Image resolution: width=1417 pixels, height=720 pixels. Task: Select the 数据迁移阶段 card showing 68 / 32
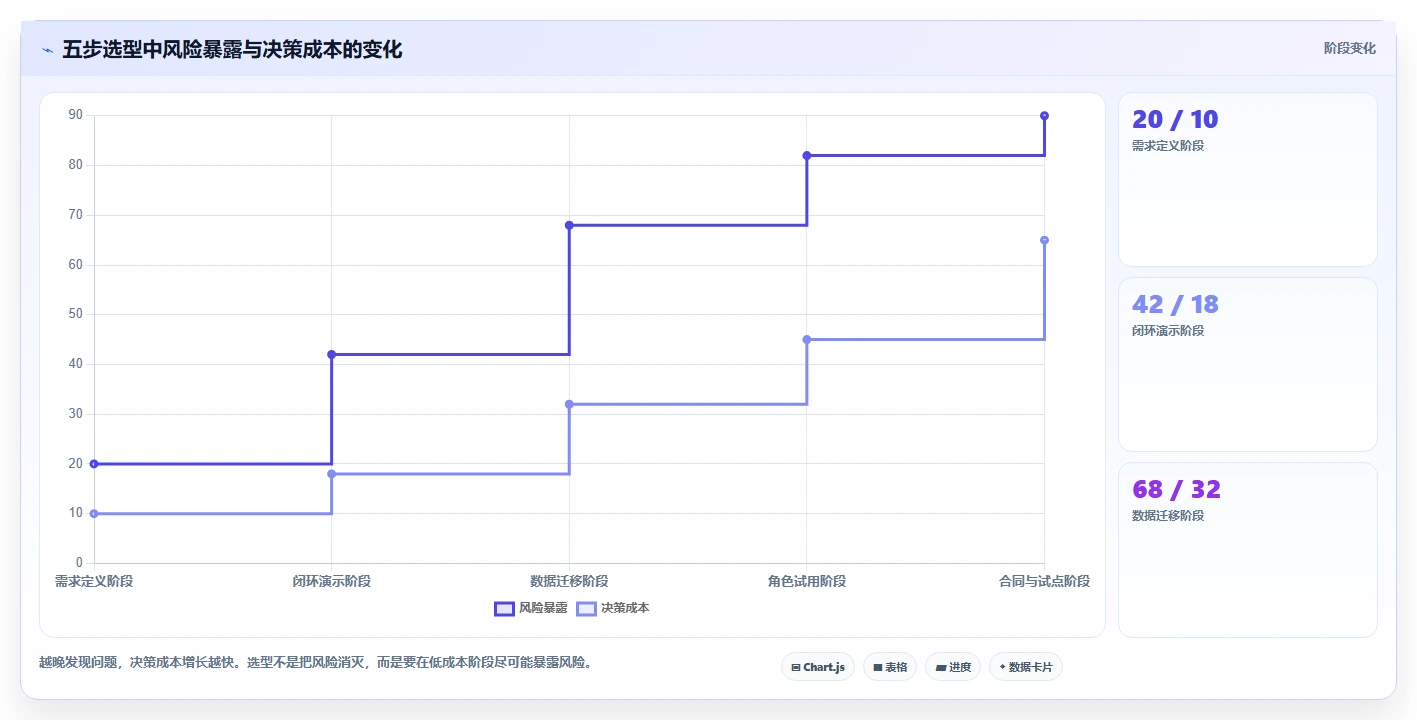point(1248,549)
